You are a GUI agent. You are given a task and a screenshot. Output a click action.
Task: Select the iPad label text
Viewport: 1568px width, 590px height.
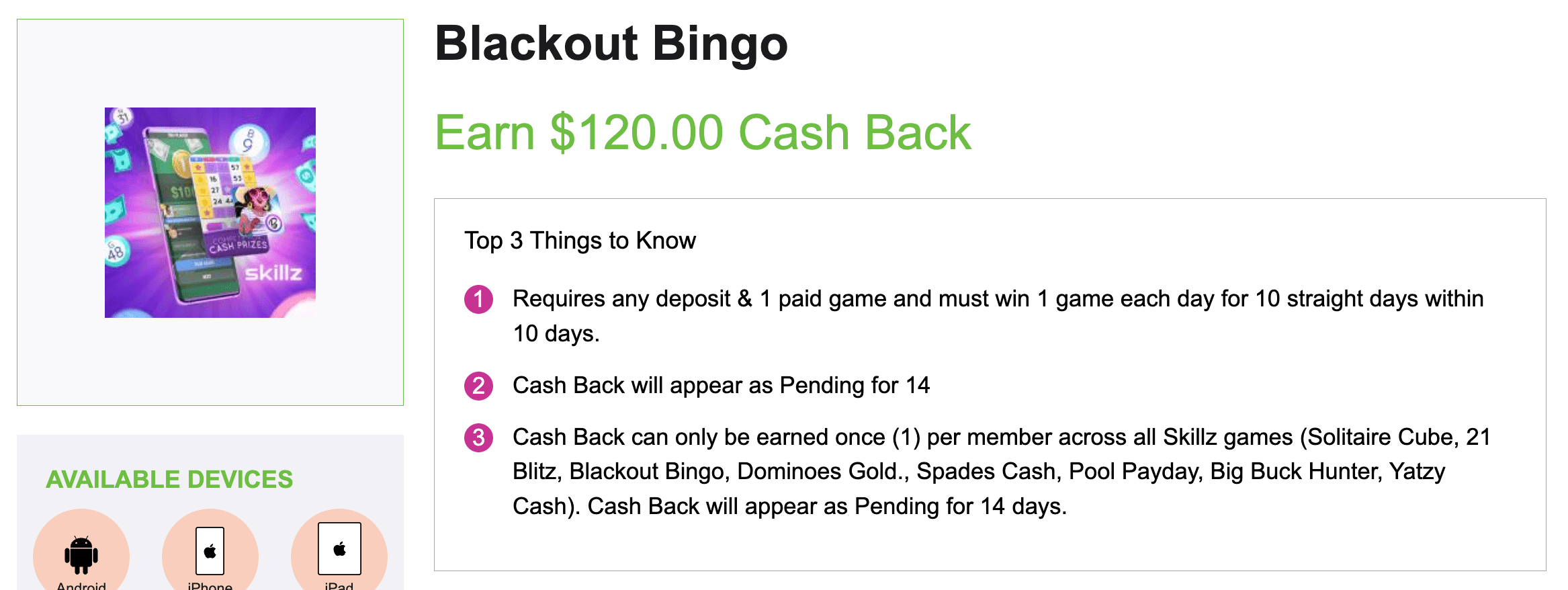[x=339, y=585]
